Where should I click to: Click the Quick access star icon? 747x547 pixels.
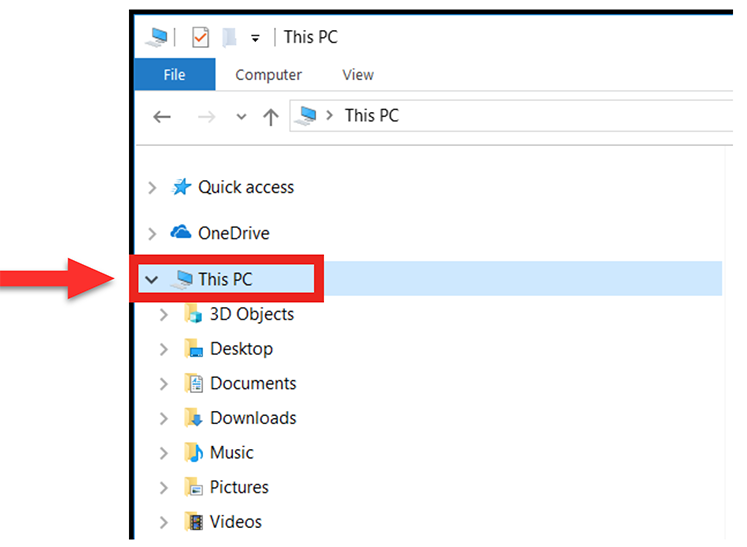coord(182,187)
